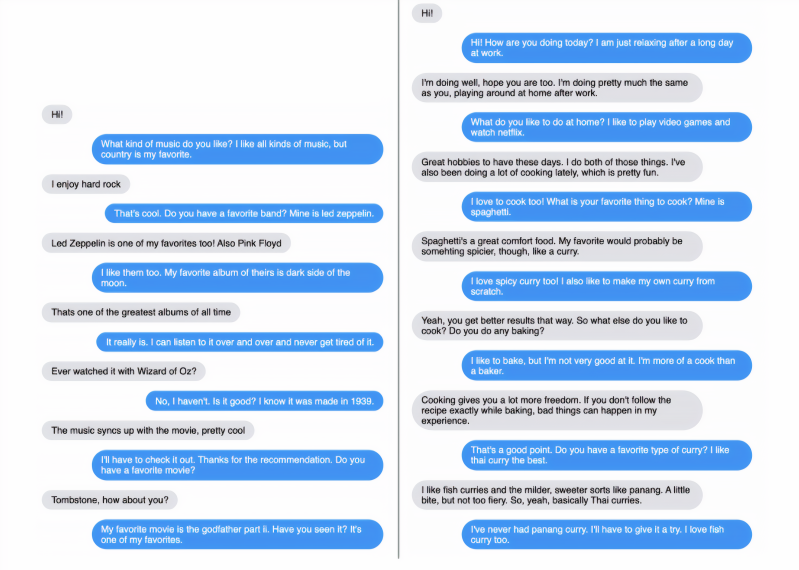Click the gray message asking "Do you do any baking?"
Screen dimensions: 799x570
coord(557,325)
